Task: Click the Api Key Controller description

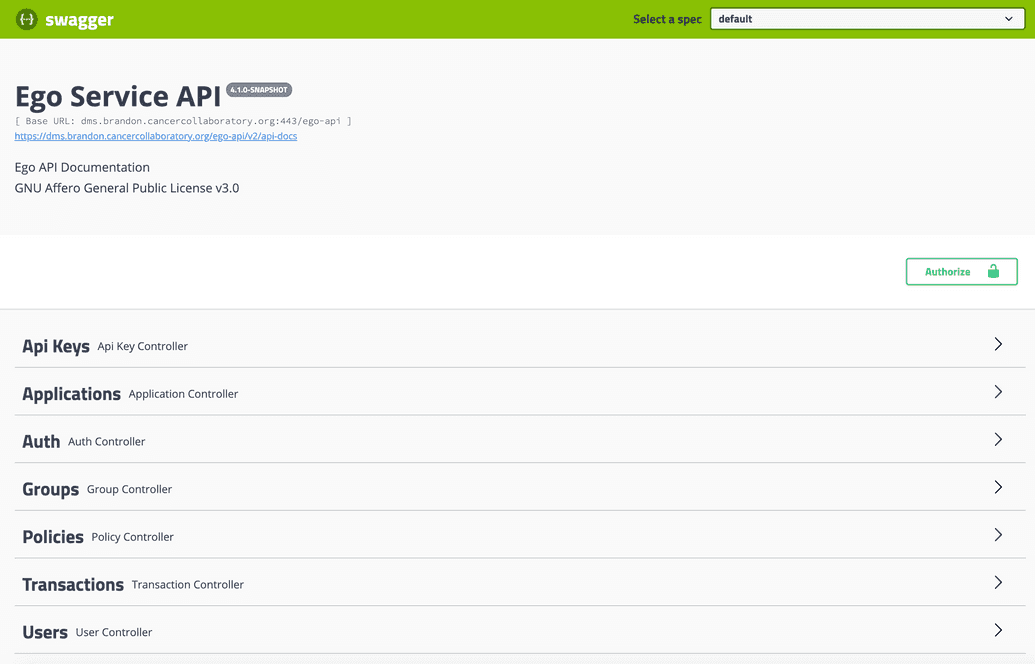Action: coord(143,347)
